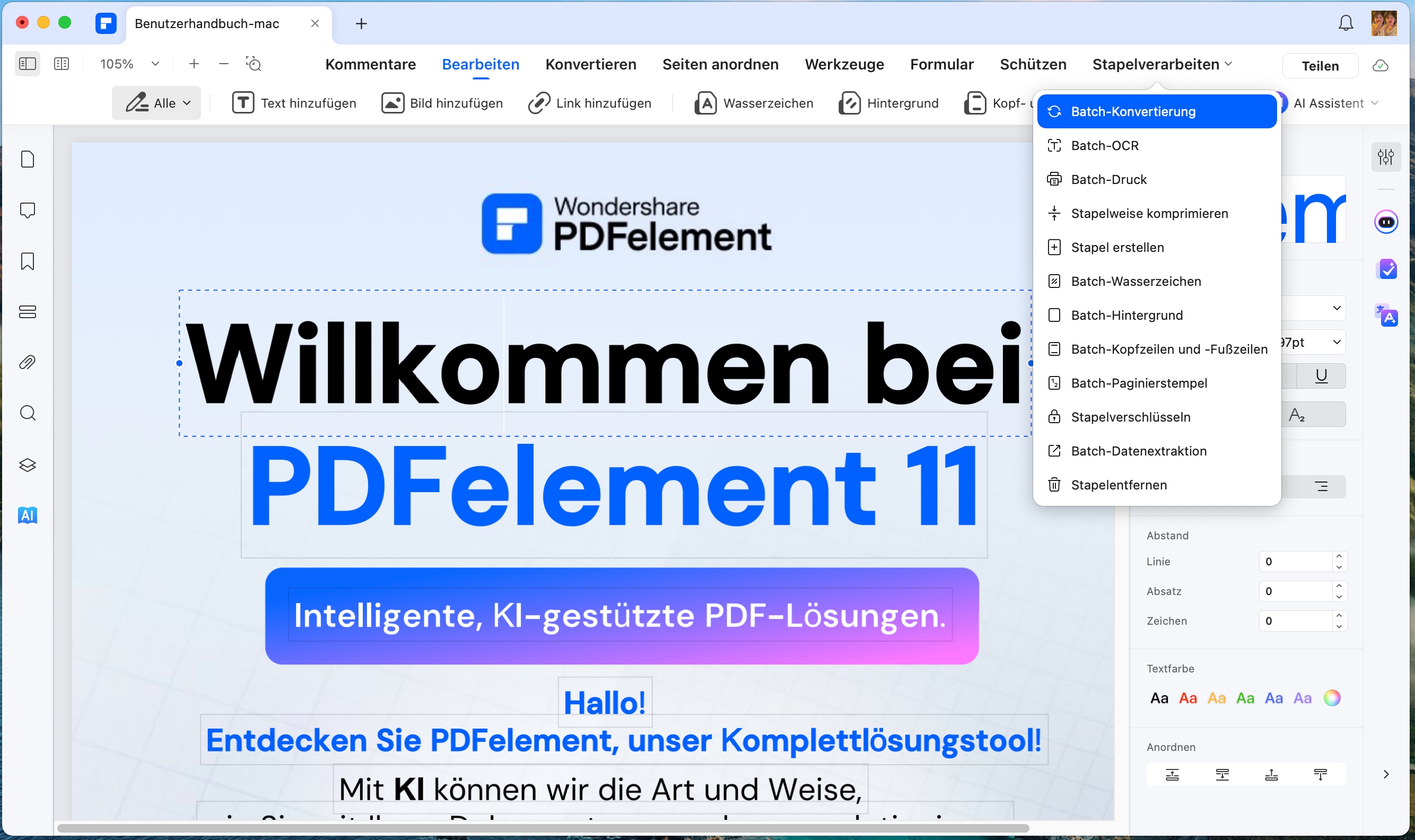Open the Seiten anordnen tab

pos(721,64)
